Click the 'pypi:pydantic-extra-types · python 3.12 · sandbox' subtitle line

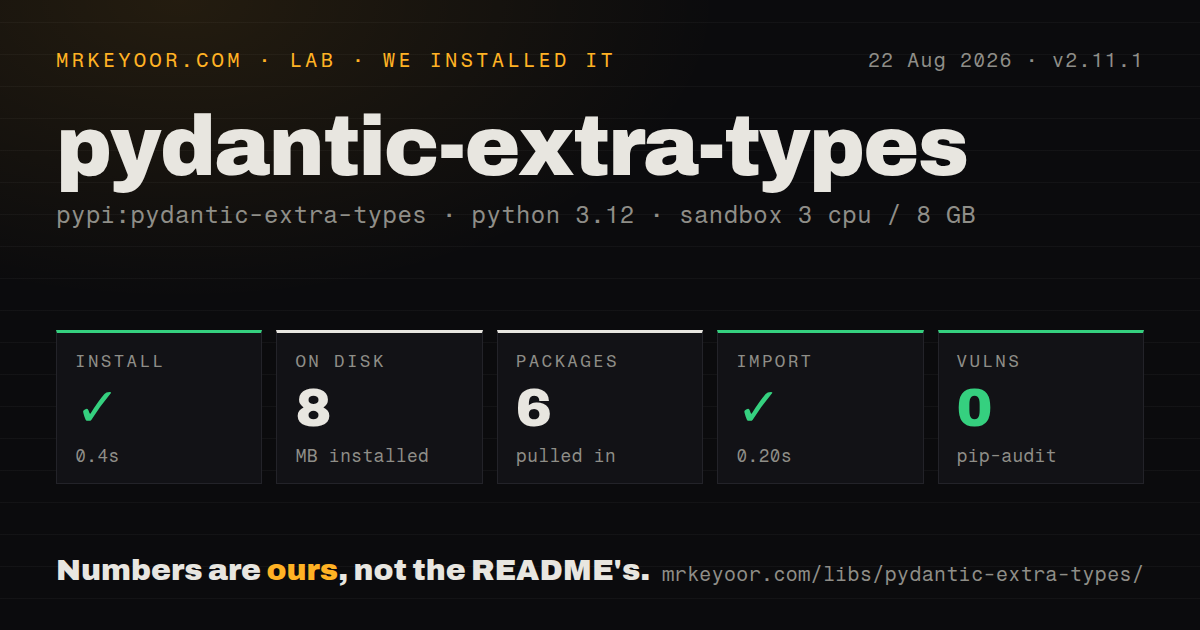(x=516, y=215)
